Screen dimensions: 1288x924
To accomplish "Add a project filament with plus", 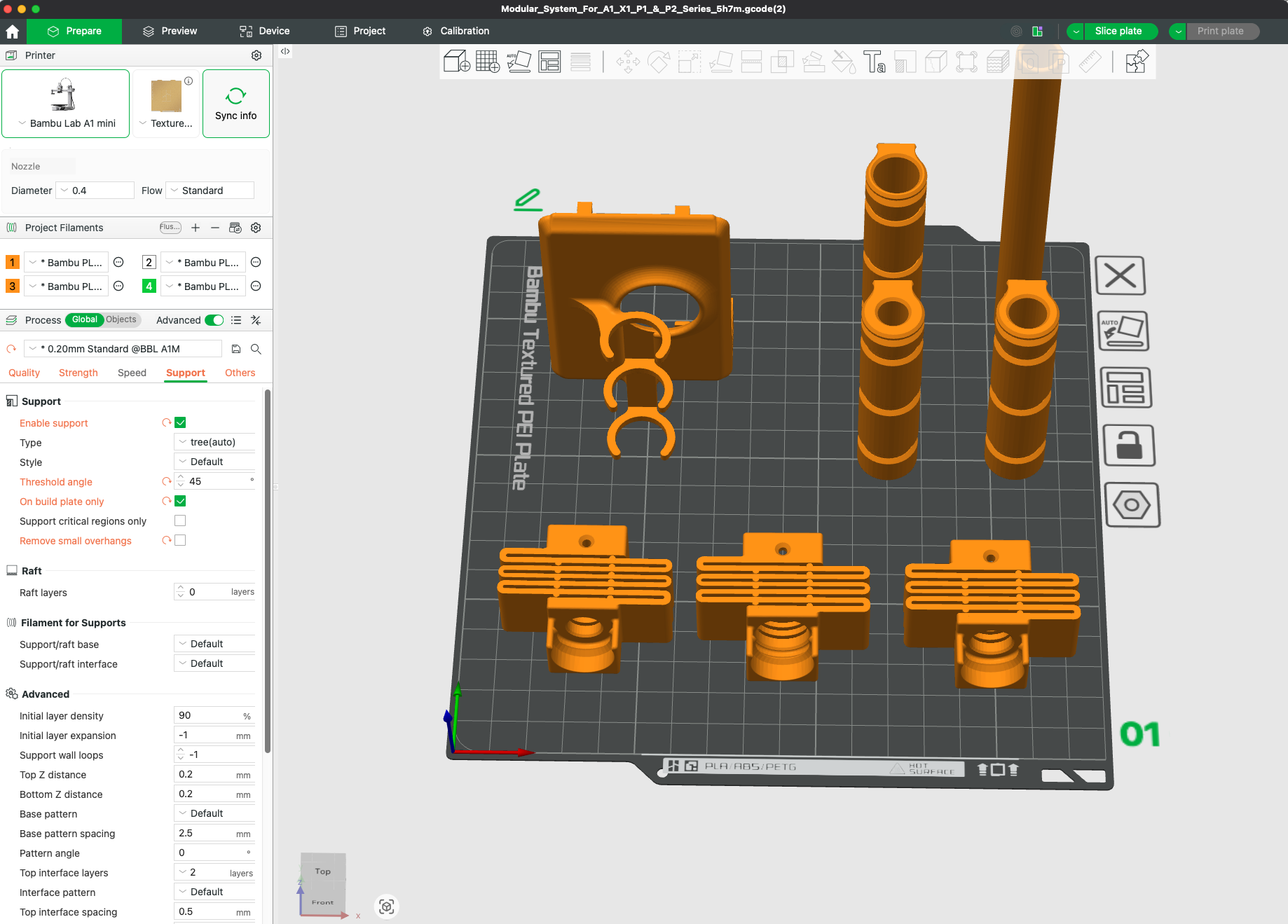I will pyautogui.click(x=196, y=228).
